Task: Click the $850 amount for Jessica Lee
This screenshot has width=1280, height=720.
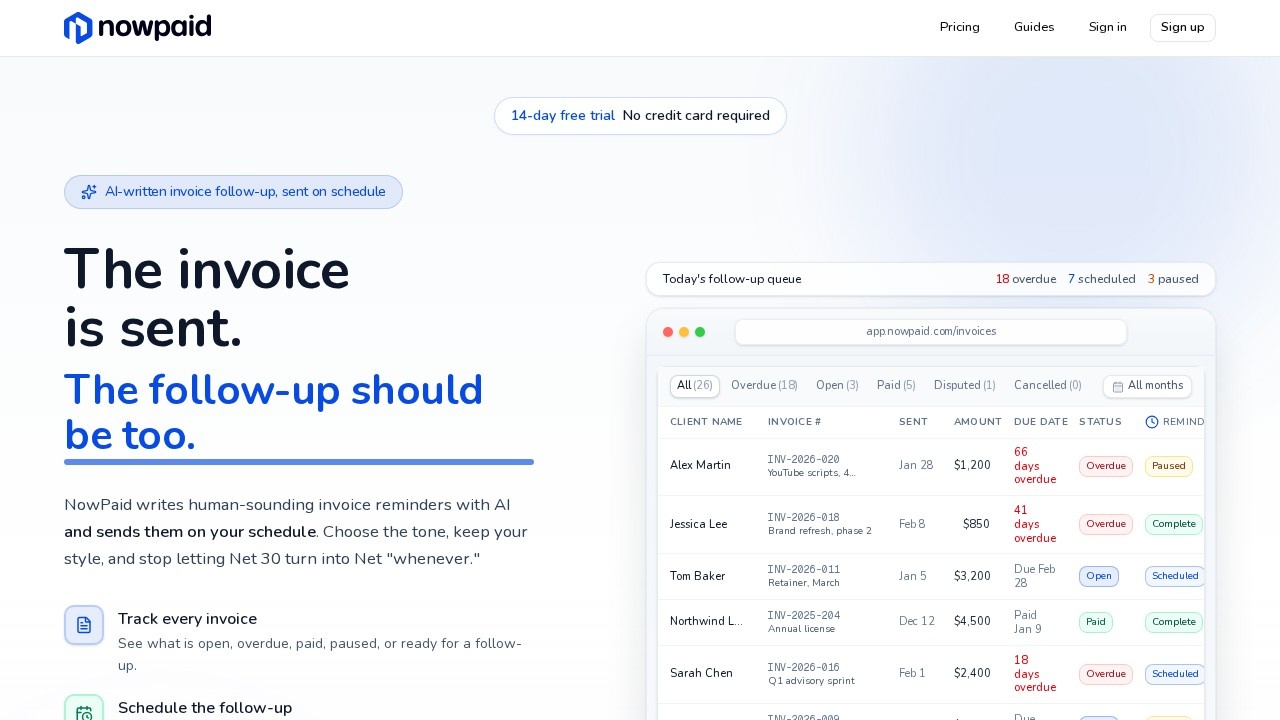Action: [x=977, y=525]
